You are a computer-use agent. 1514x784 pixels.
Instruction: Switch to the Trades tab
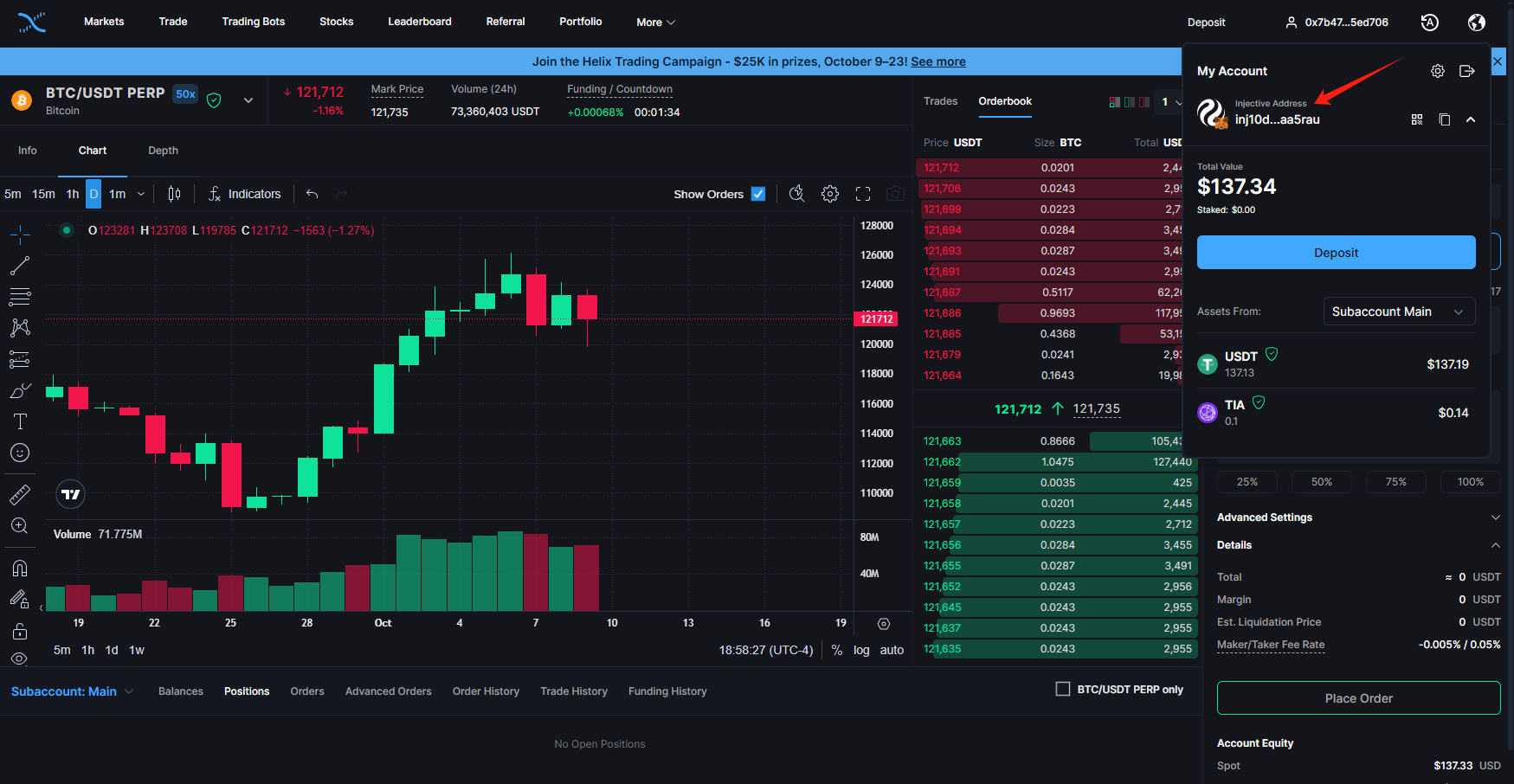tap(940, 101)
